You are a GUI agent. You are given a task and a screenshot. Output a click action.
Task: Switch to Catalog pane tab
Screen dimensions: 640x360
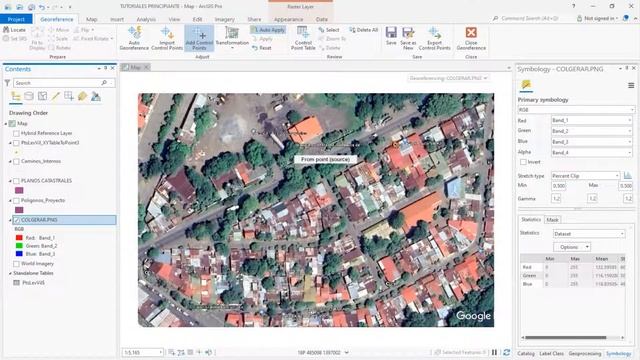[526, 353]
